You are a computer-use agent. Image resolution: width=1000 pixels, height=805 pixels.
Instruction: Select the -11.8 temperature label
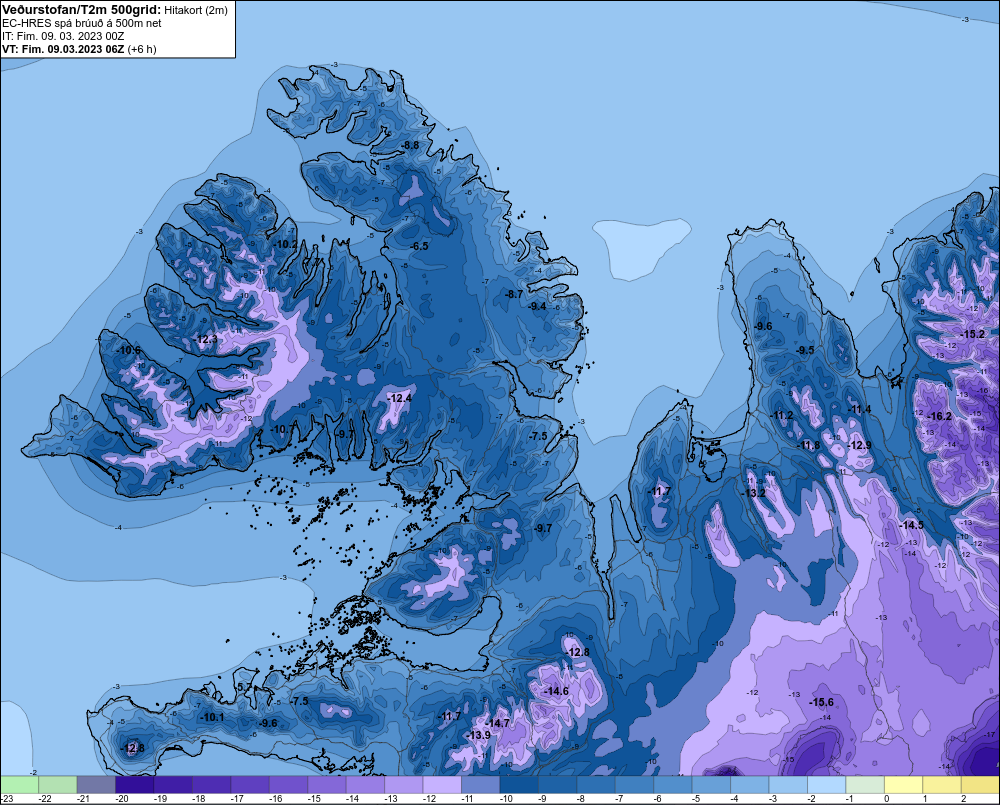point(808,445)
